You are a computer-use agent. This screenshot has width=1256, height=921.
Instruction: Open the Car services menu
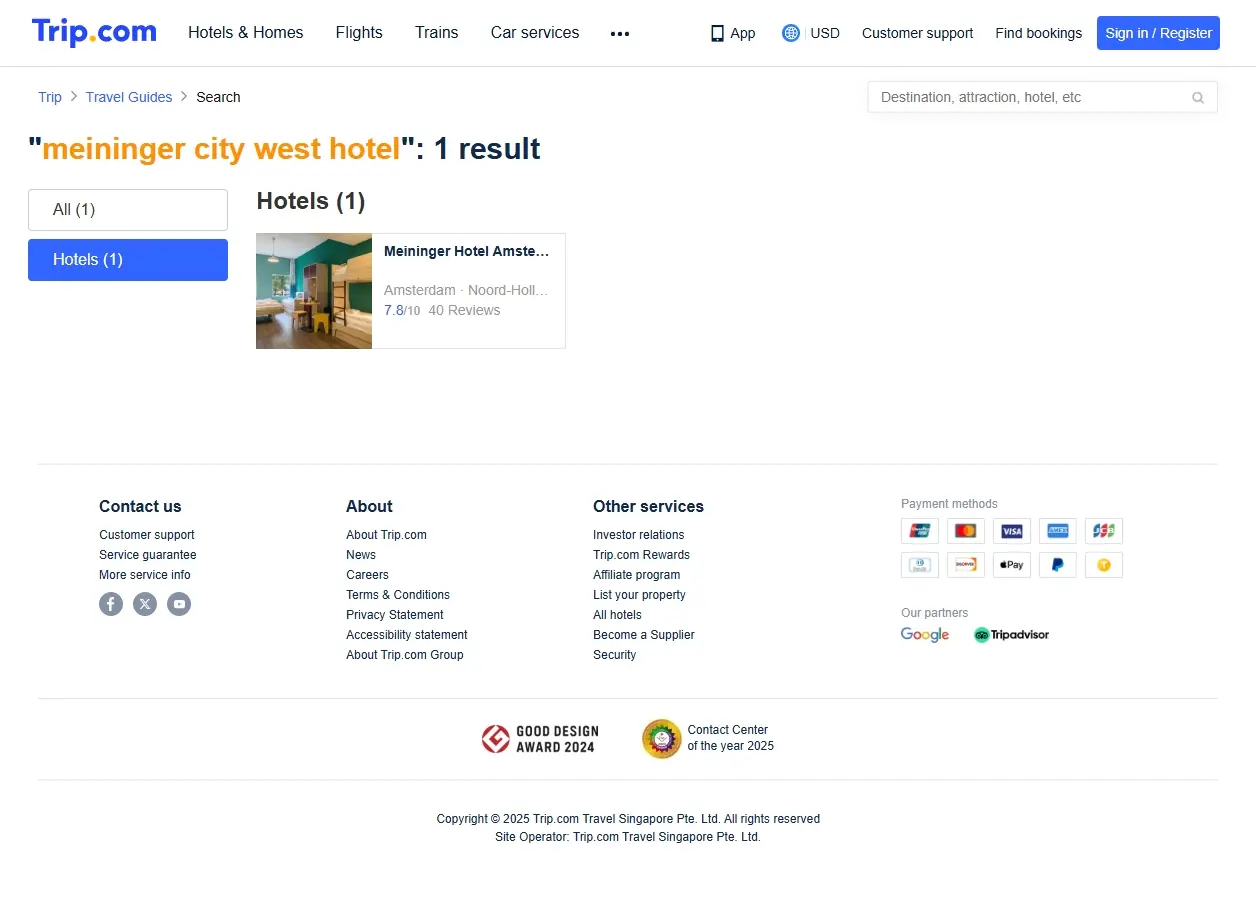click(535, 33)
